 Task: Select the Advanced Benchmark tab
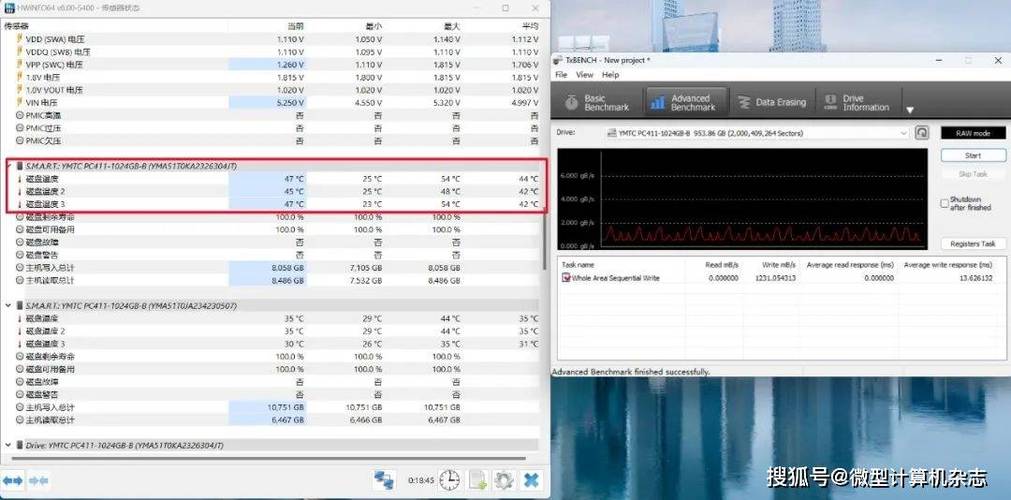click(685, 103)
